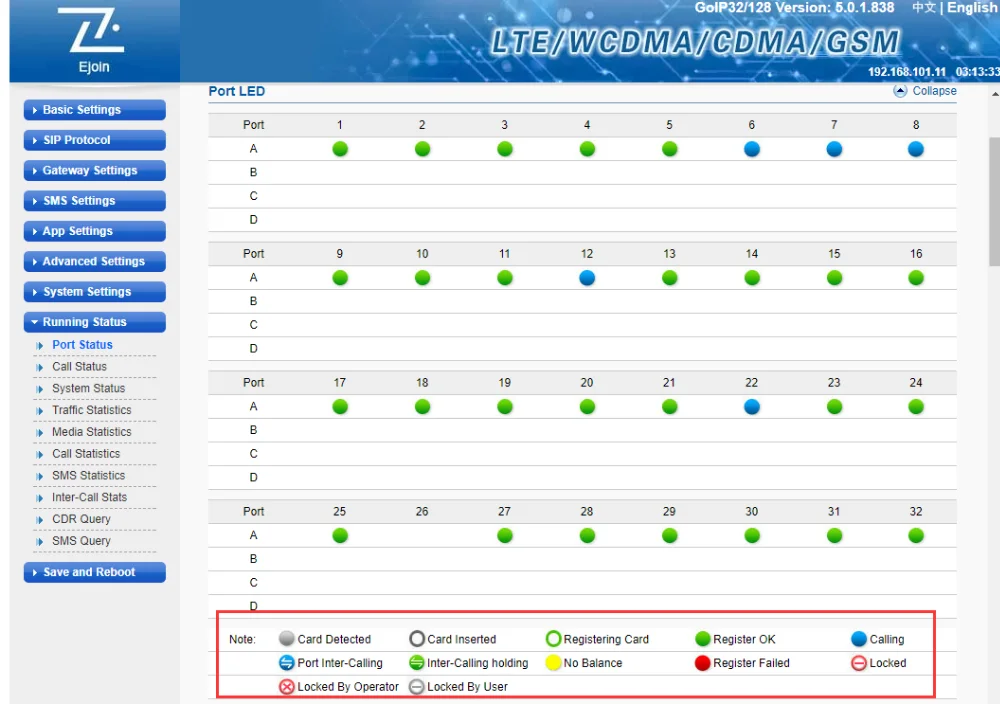The image size is (1000, 704).
Task: Expand the Basic Settings menu
Action: [94, 110]
